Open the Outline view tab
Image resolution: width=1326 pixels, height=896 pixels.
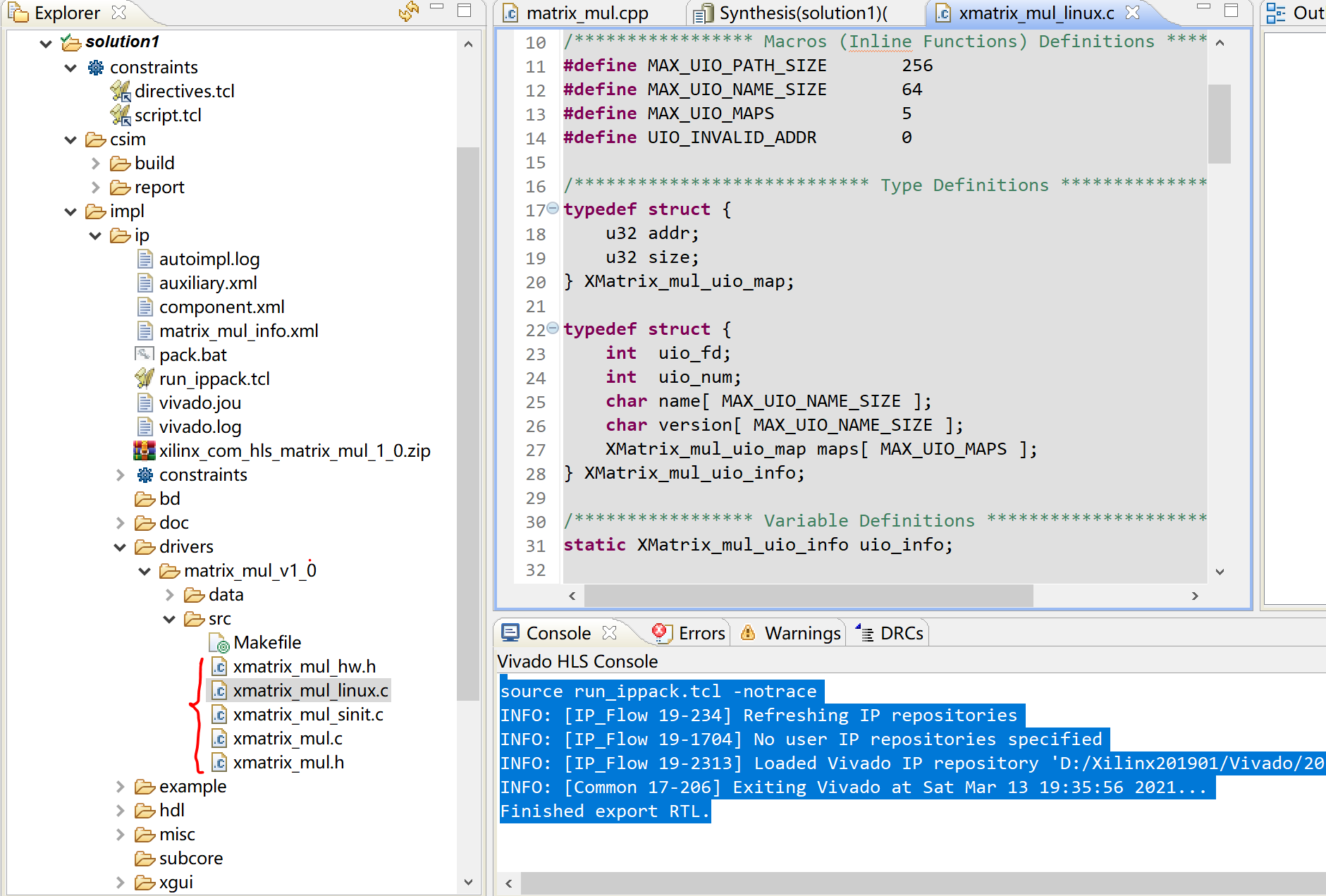(x=1296, y=13)
